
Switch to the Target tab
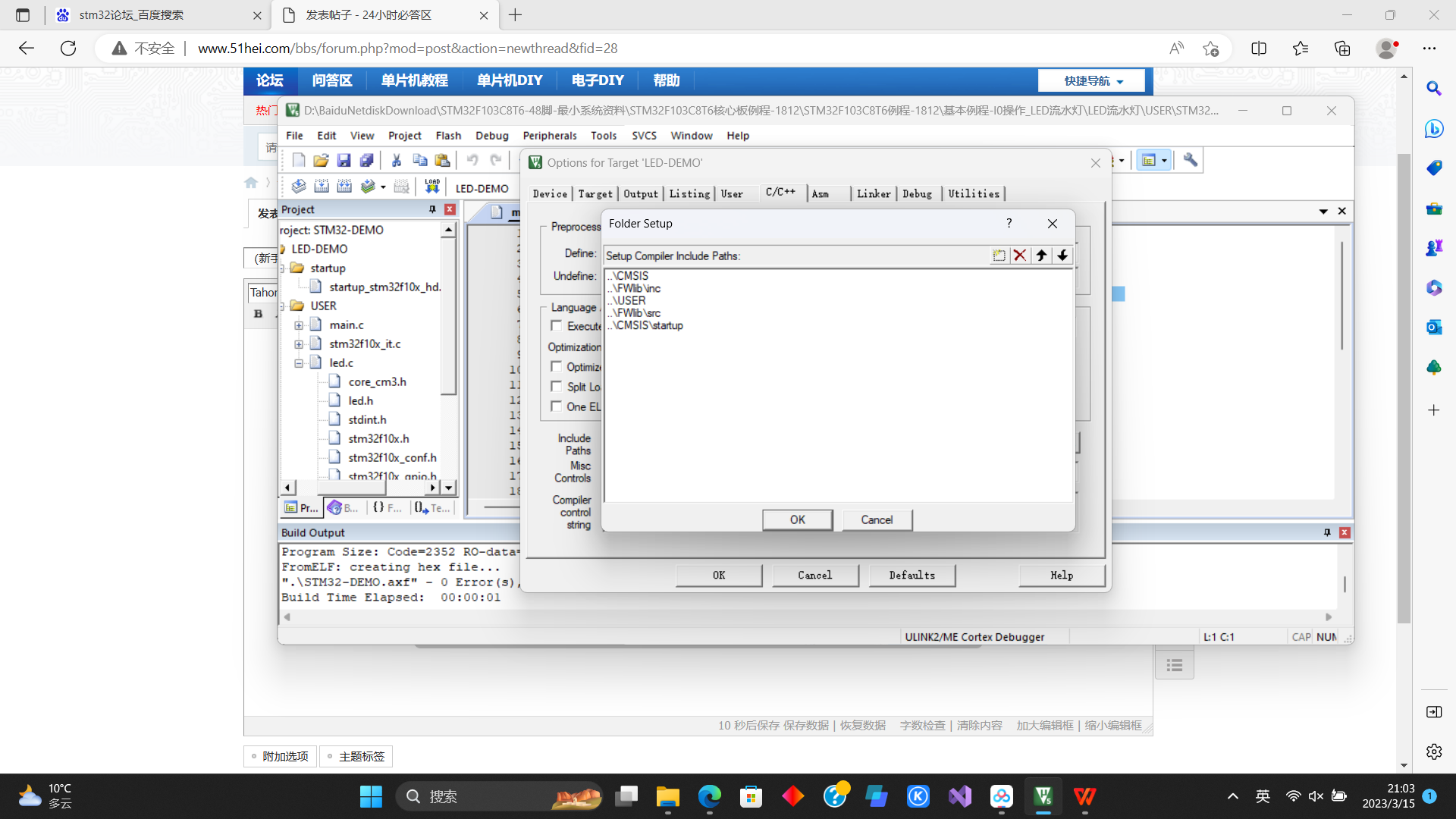point(595,194)
